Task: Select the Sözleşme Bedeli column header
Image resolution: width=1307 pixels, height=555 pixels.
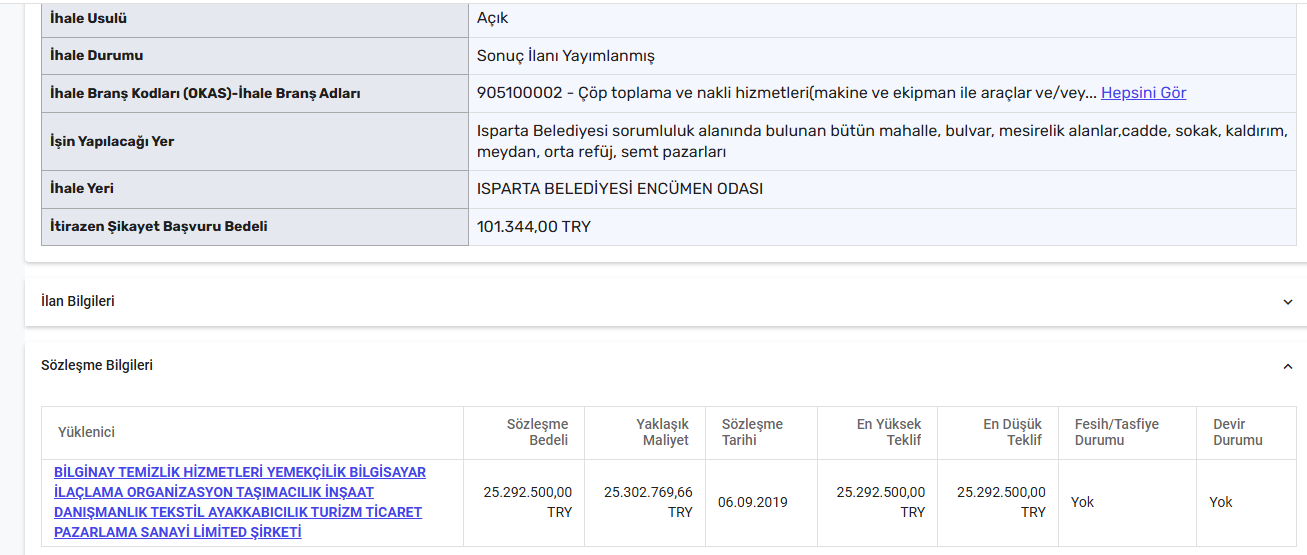Action: [538, 432]
